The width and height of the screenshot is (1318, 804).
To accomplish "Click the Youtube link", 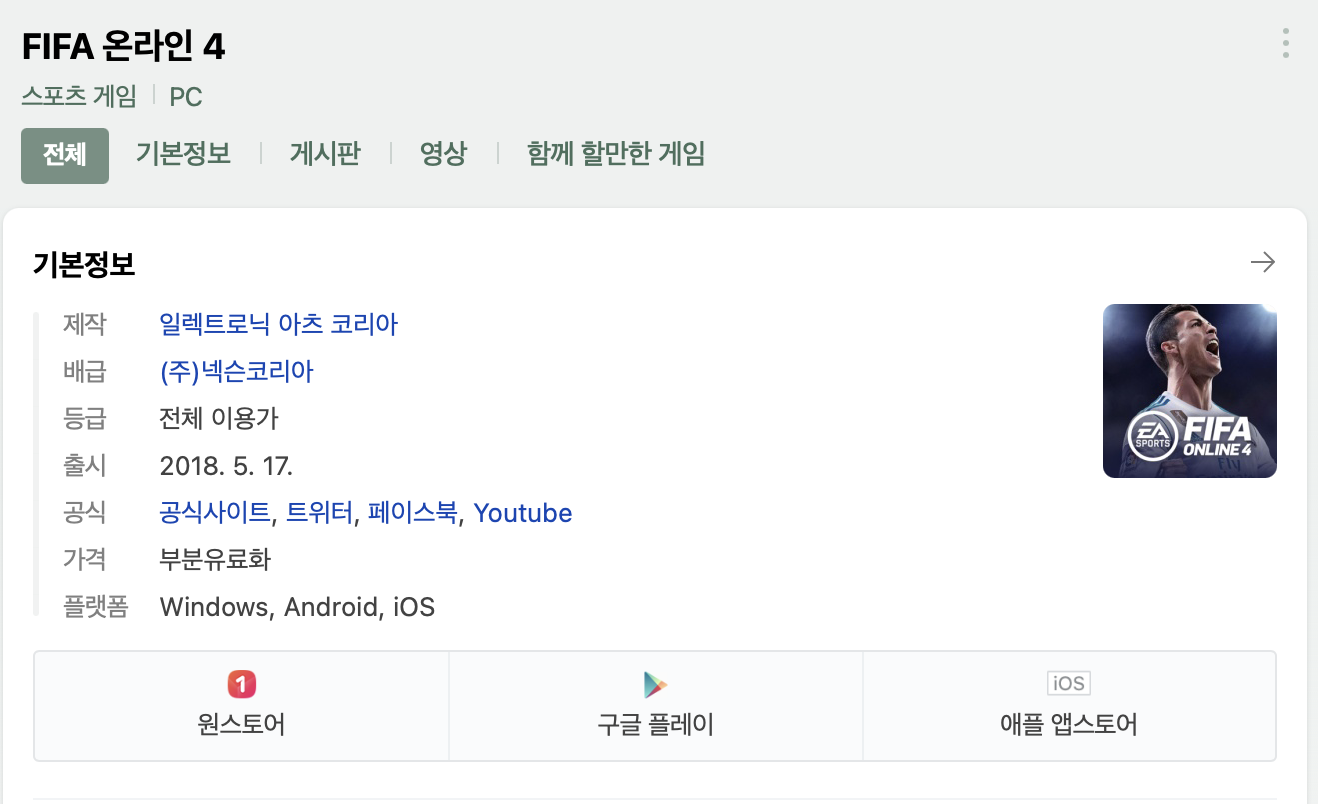I will tap(523, 513).
